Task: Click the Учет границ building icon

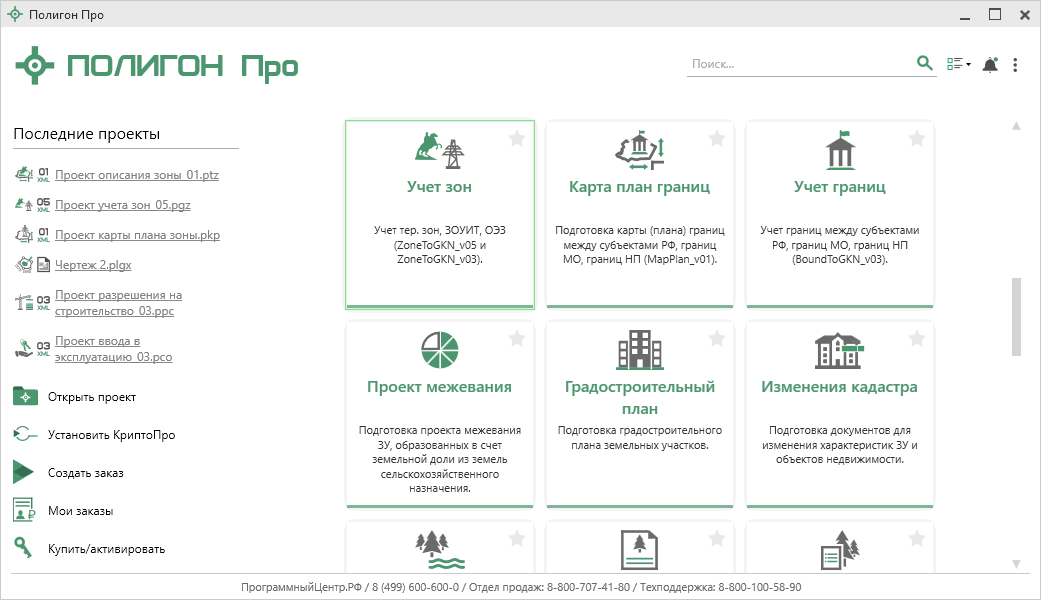Action: pyautogui.click(x=840, y=151)
